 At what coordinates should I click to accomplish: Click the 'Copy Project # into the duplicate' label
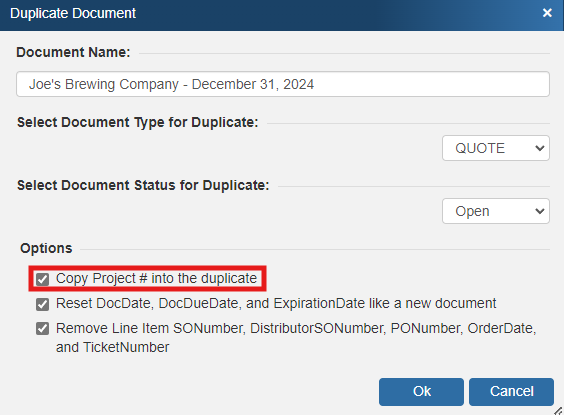point(156,278)
